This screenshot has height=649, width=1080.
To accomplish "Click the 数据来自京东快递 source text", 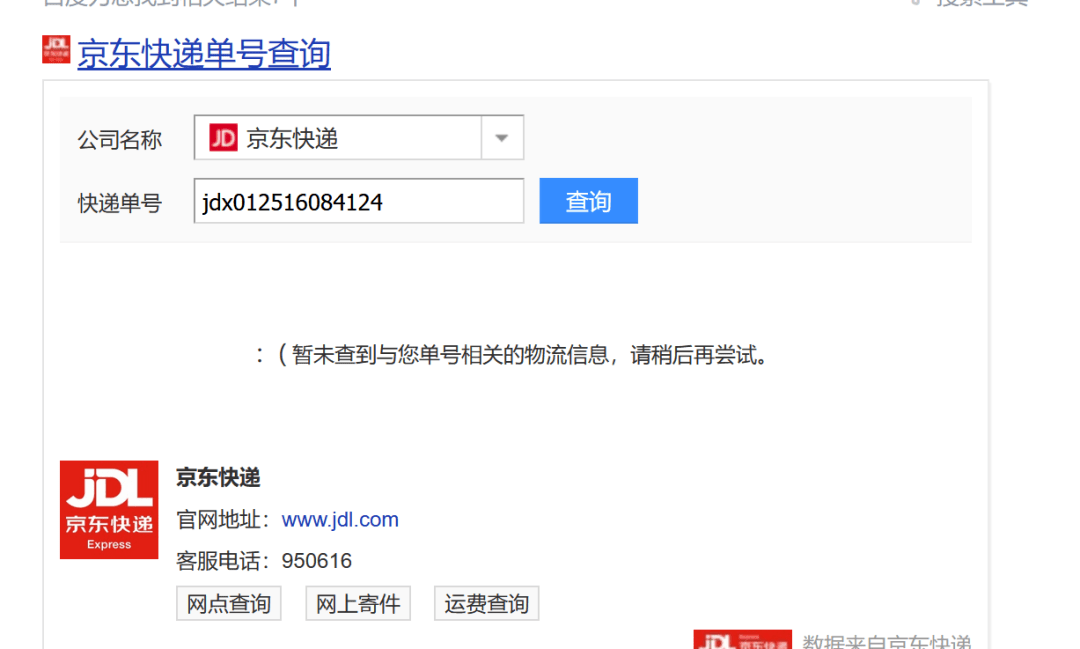I will coord(886,641).
